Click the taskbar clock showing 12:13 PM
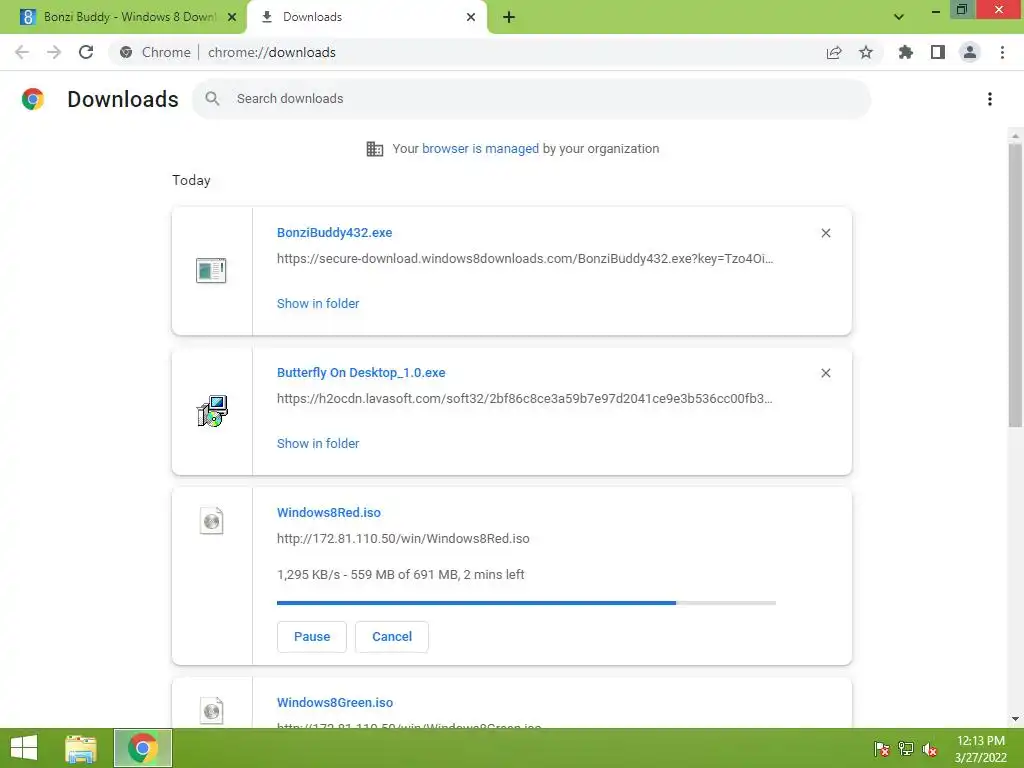 (981, 748)
